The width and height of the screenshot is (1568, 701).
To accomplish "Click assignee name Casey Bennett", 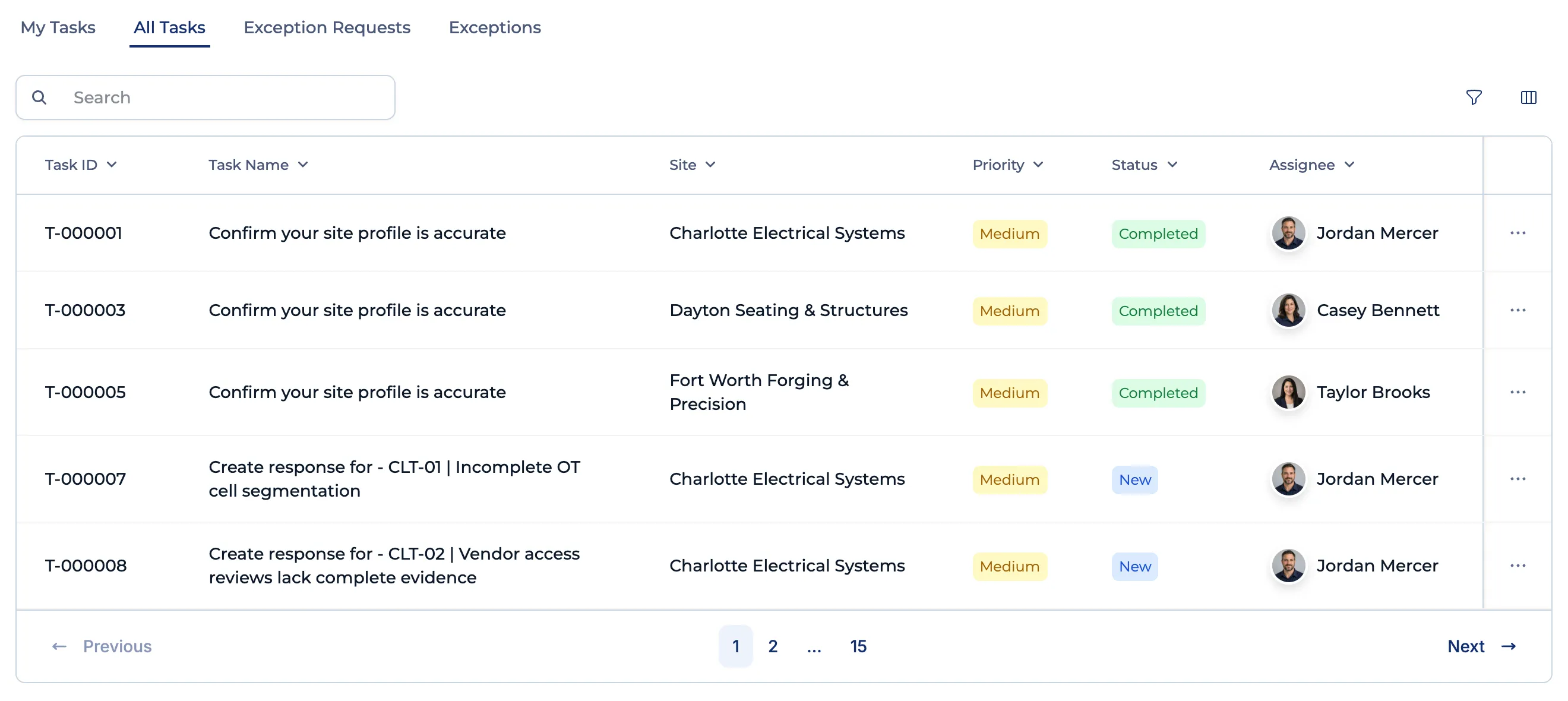I will 1377,311.
